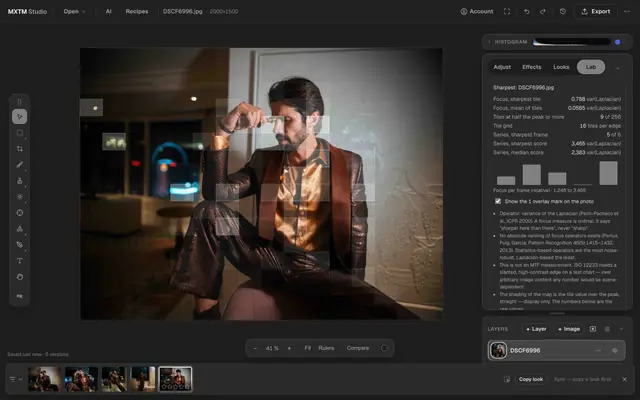The image size is (640, 400).
Task: Select the circular target tool
Action: (x=19, y=213)
